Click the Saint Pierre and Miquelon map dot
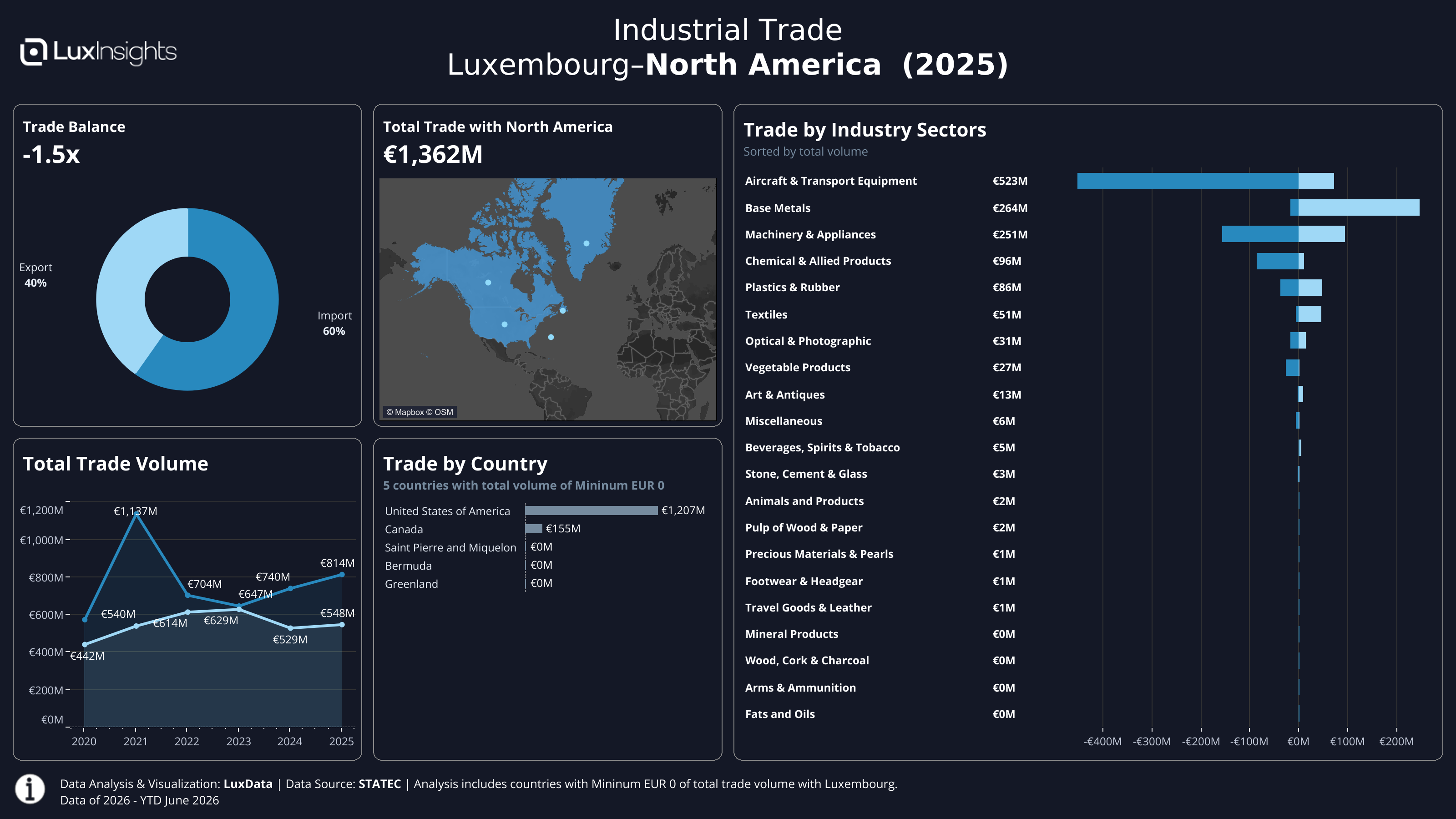Image resolution: width=1456 pixels, height=819 pixels. [563, 311]
